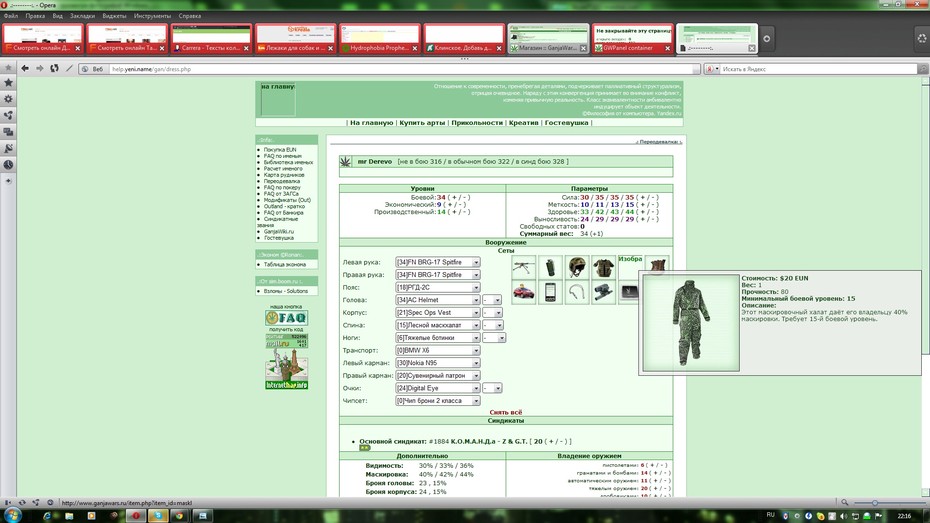Open the Виджеты menu

[114, 16]
